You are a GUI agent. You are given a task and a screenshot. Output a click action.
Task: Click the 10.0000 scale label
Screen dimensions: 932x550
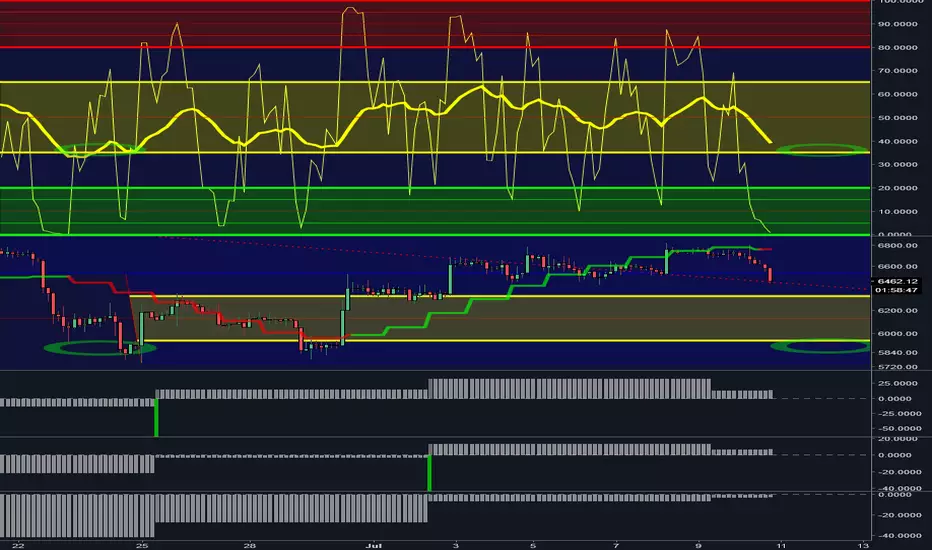pyautogui.click(x=898, y=212)
